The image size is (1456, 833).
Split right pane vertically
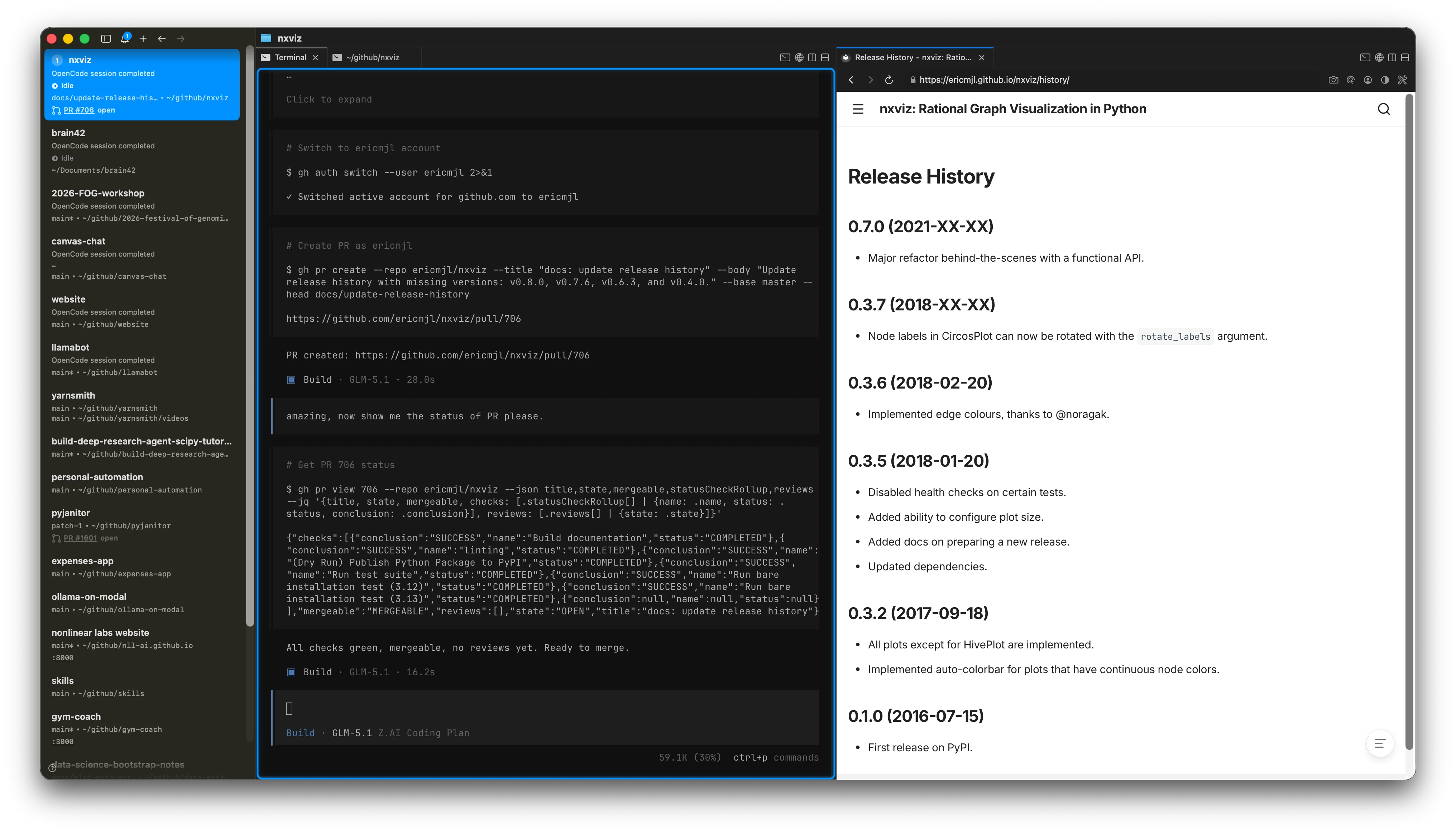(x=1392, y=57)
